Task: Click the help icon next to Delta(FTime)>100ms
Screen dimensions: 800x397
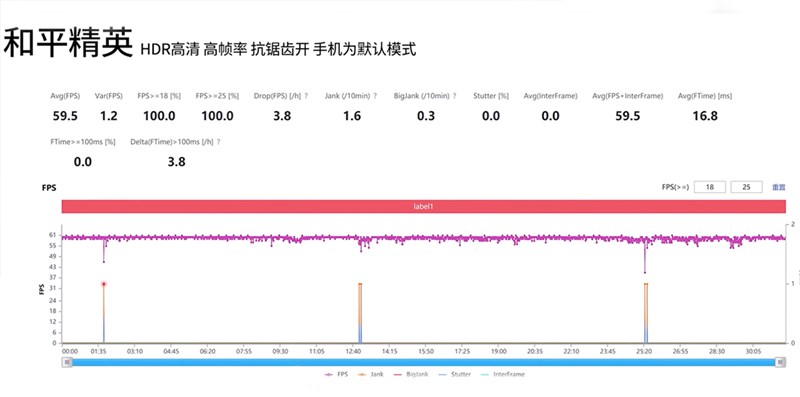Action: 218,142
